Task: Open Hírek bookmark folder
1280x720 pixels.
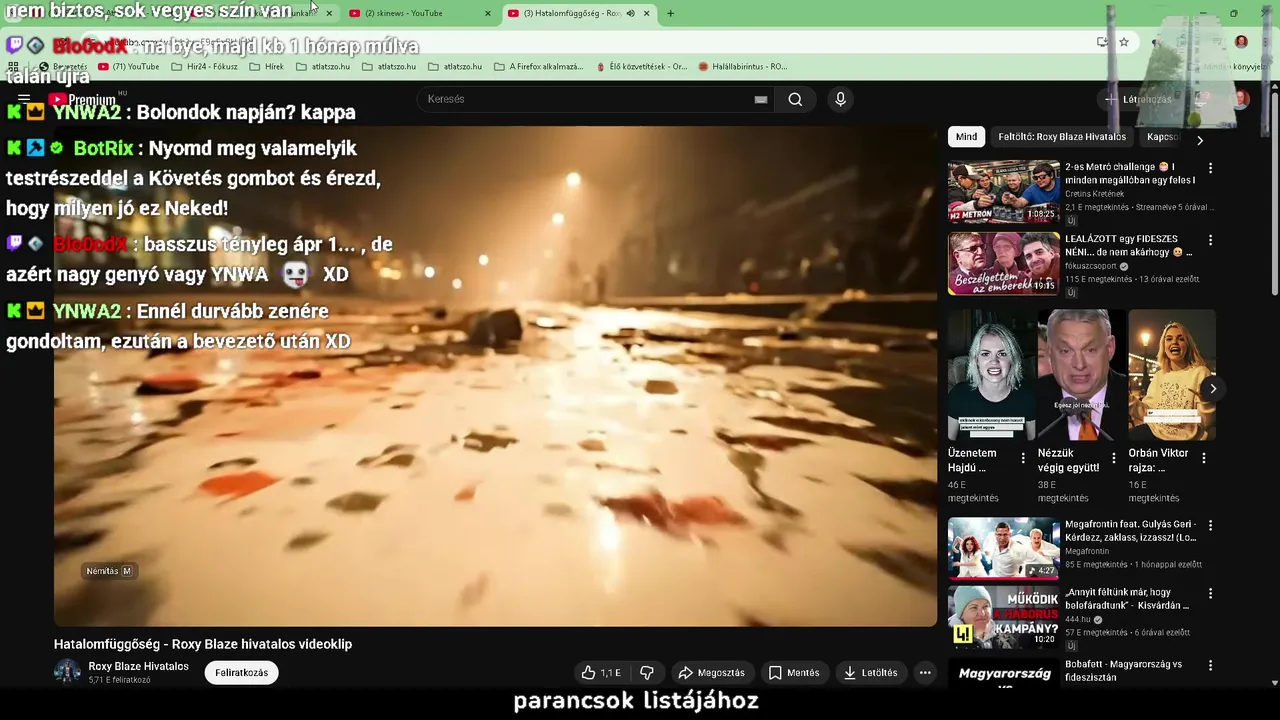Action: 266,67
